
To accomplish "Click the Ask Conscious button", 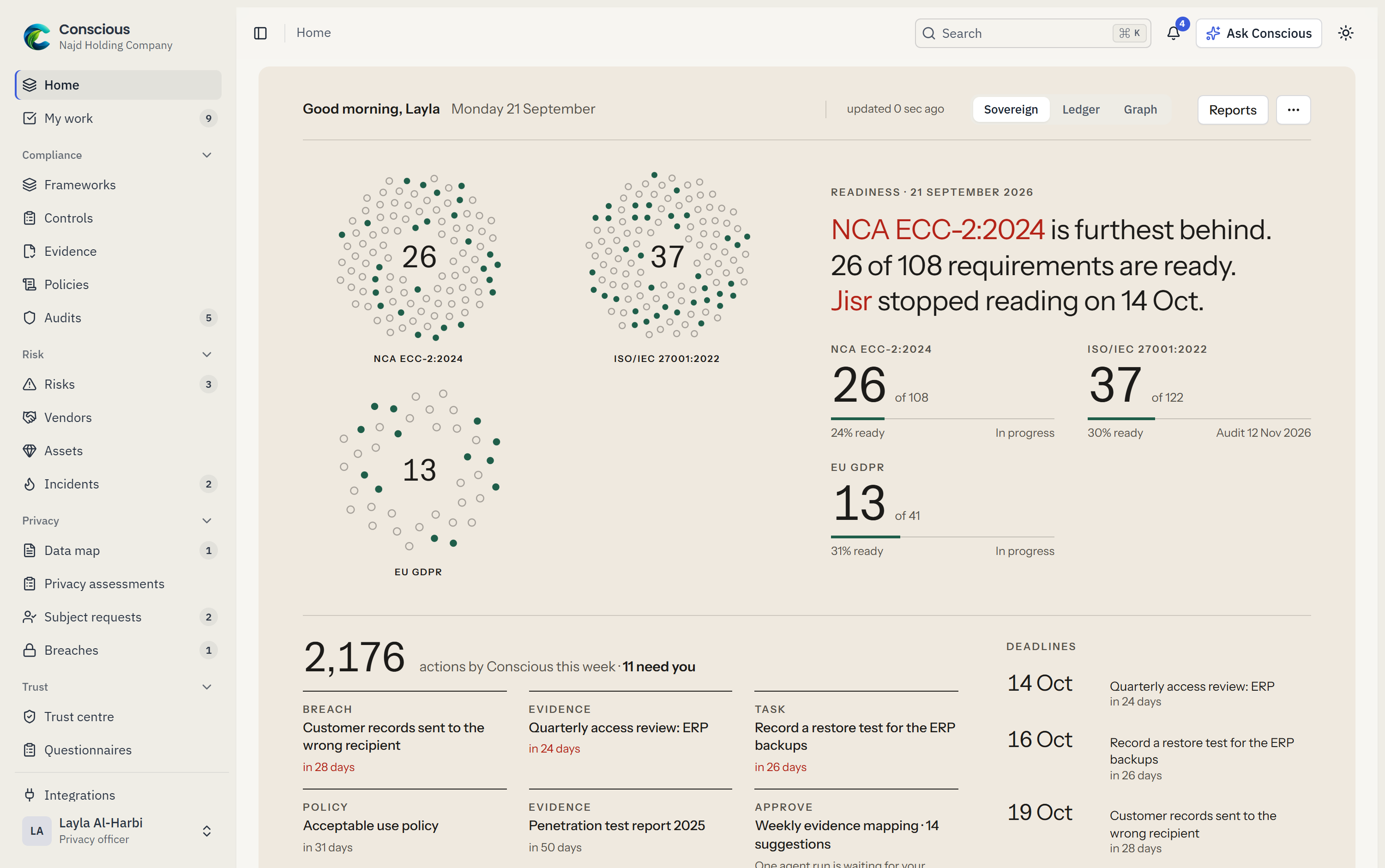I will point(1258,33).
